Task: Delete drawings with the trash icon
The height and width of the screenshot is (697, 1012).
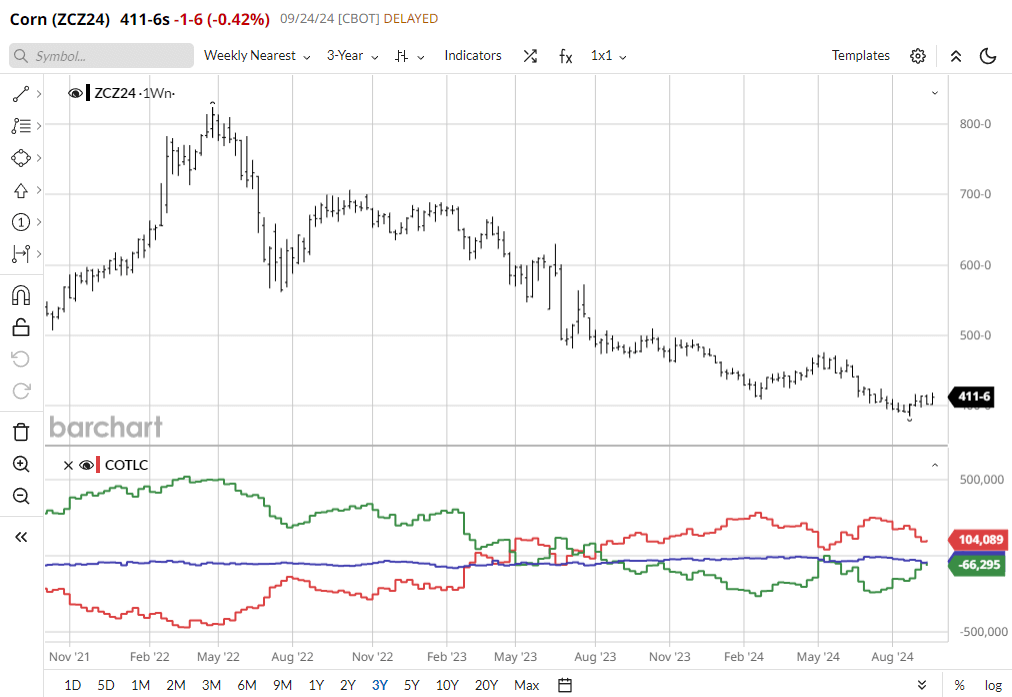Action: [20, 432]
